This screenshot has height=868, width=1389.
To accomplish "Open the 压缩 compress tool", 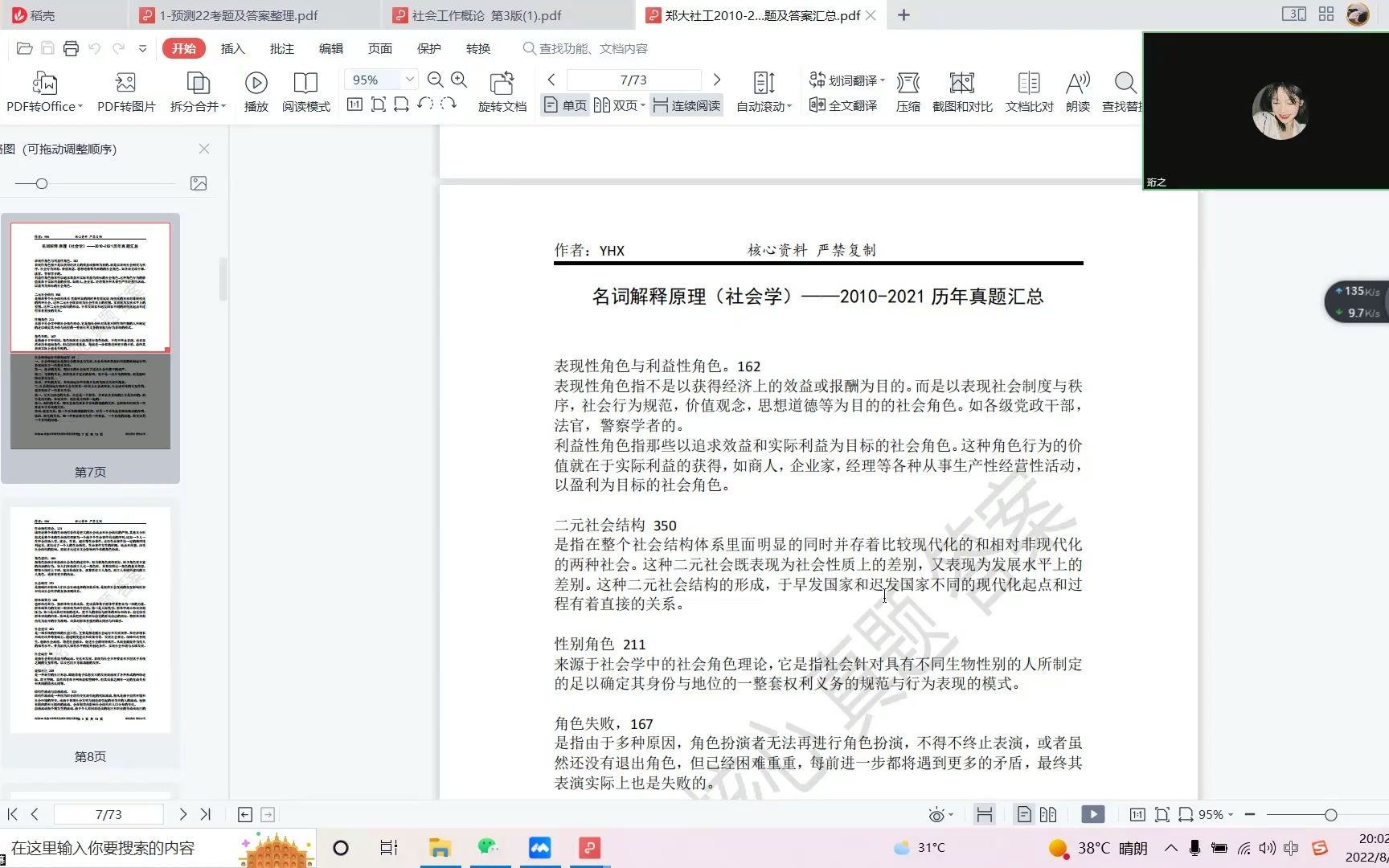I will [908, 92].
